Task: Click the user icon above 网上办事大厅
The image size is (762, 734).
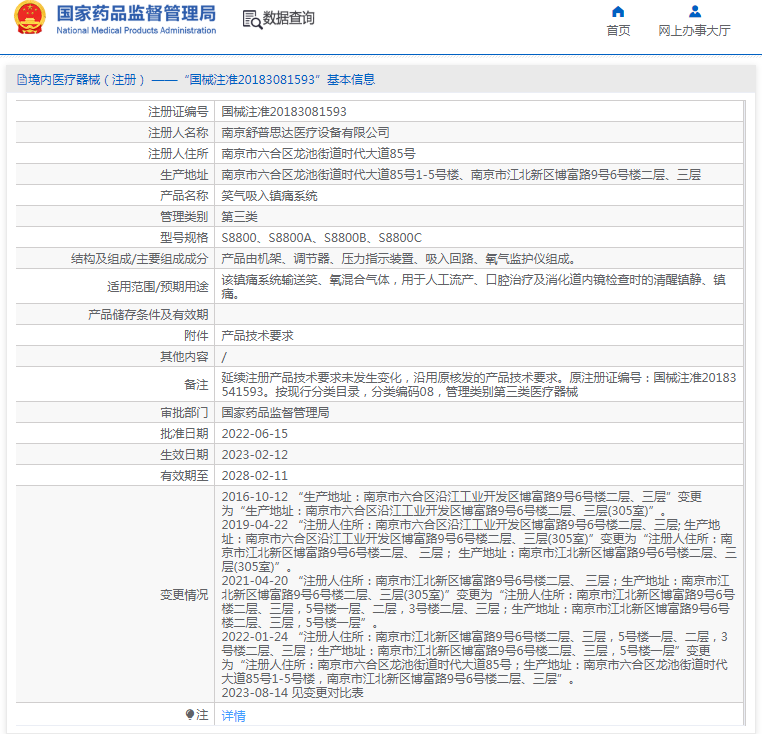Action: pos(695,11)
